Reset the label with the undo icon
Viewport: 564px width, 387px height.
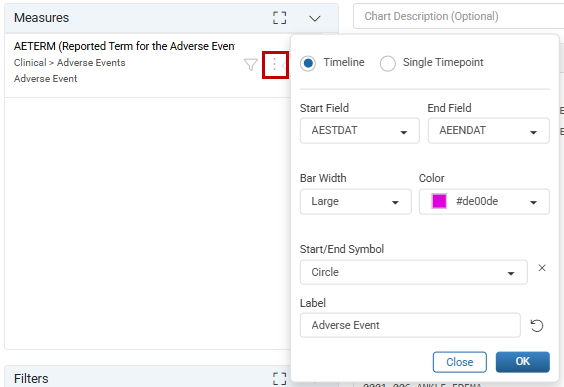tap(537, 326)
